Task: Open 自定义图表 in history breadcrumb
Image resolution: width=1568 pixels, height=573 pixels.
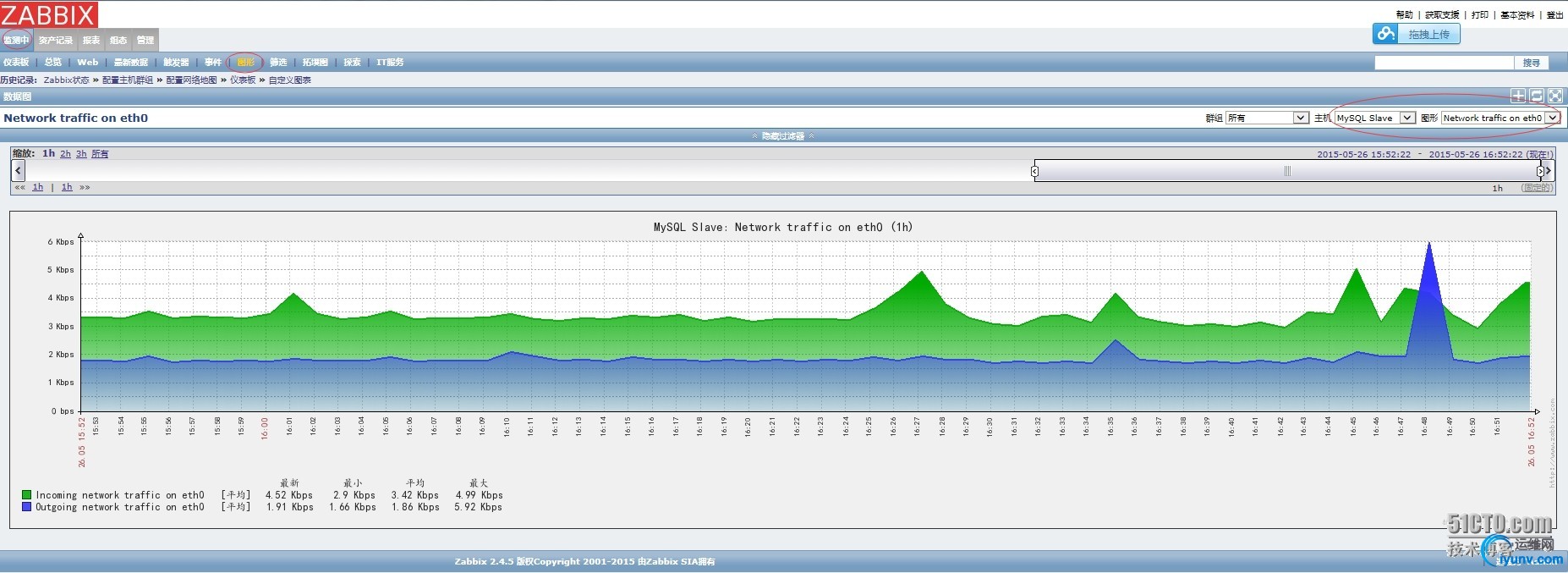Action: tap(290, 80)
